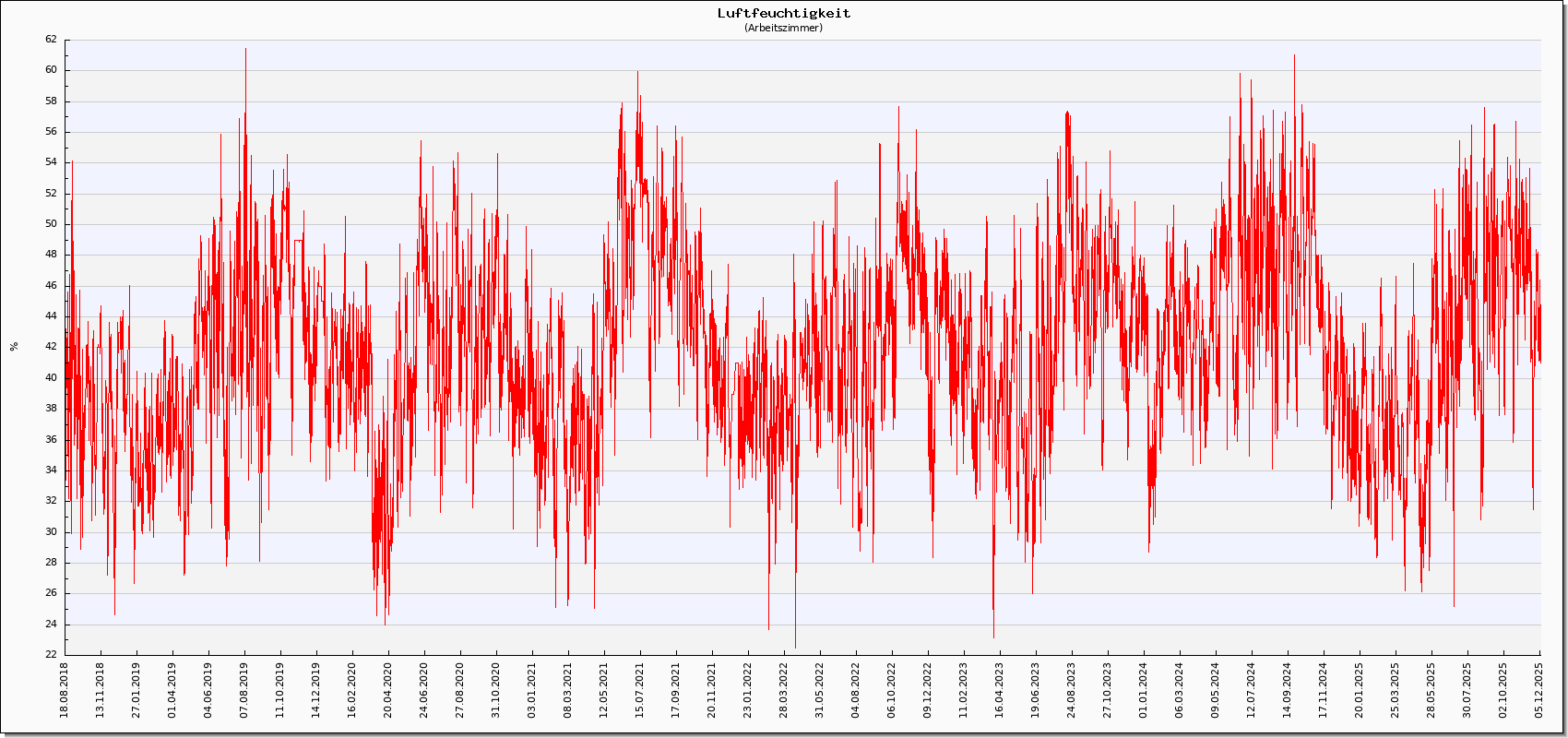Click the x-axis date 14.09.2024
This screenshot has width=1568, height=738.
(x=1288, y=690)
